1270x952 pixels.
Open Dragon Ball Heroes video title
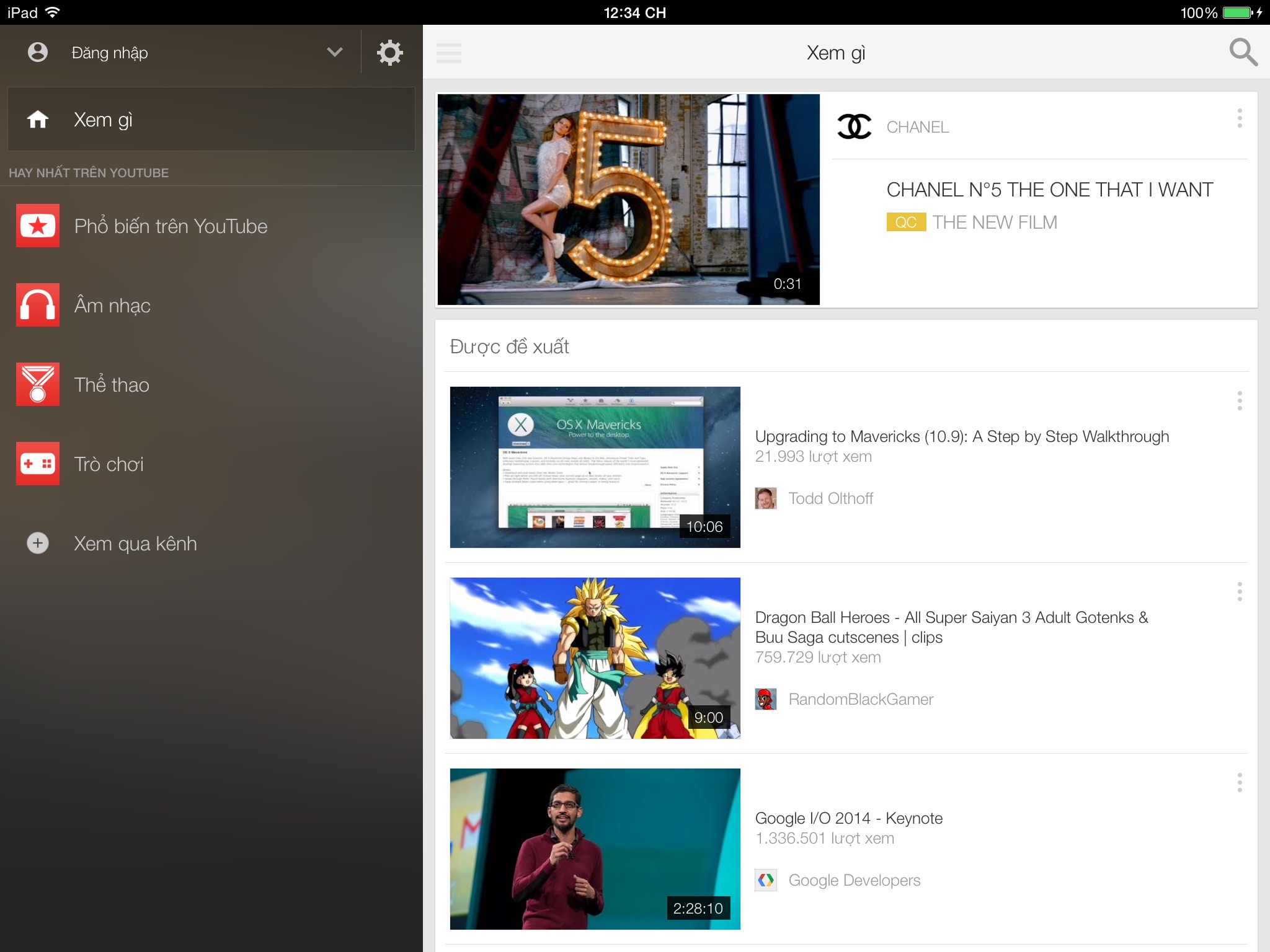point(952,627)
